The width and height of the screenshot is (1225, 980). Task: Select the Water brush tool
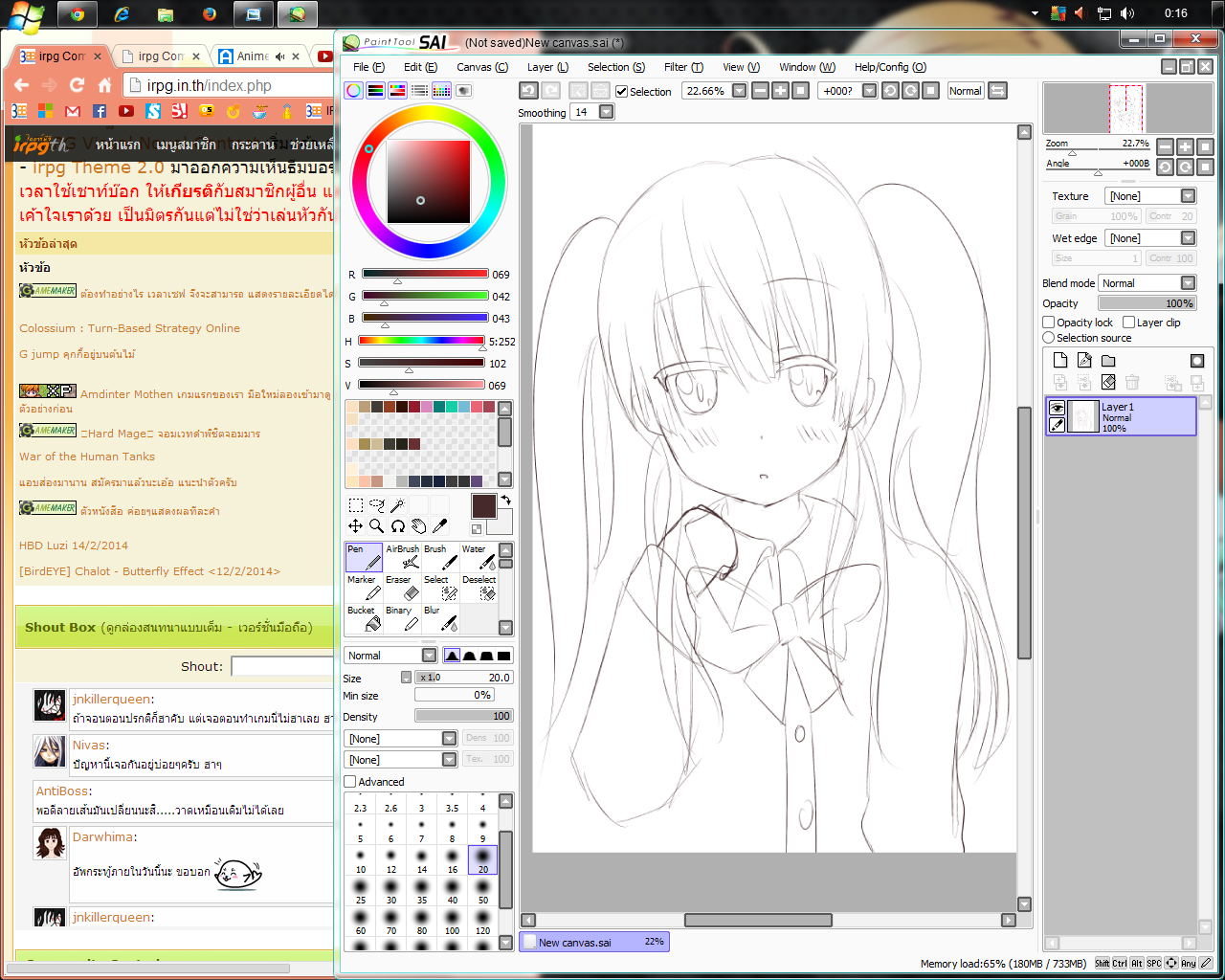pyautogui.click(x=479, y=557)
